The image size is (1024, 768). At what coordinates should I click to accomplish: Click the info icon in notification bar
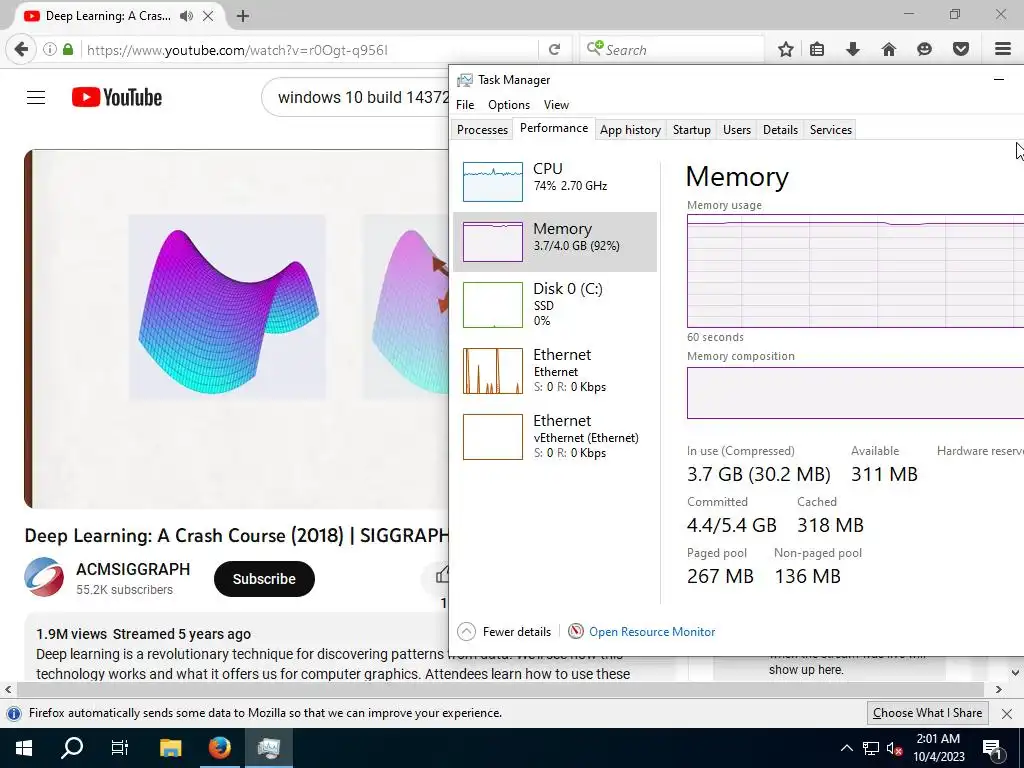14,713
